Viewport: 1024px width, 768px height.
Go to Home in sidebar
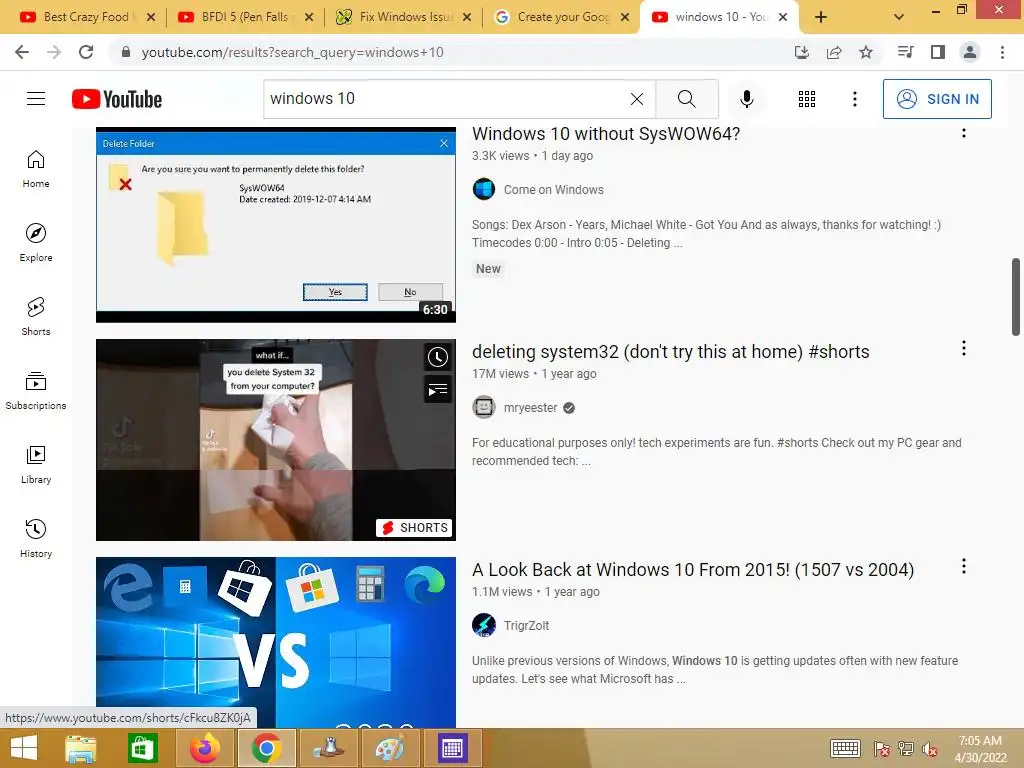(36, 169)
